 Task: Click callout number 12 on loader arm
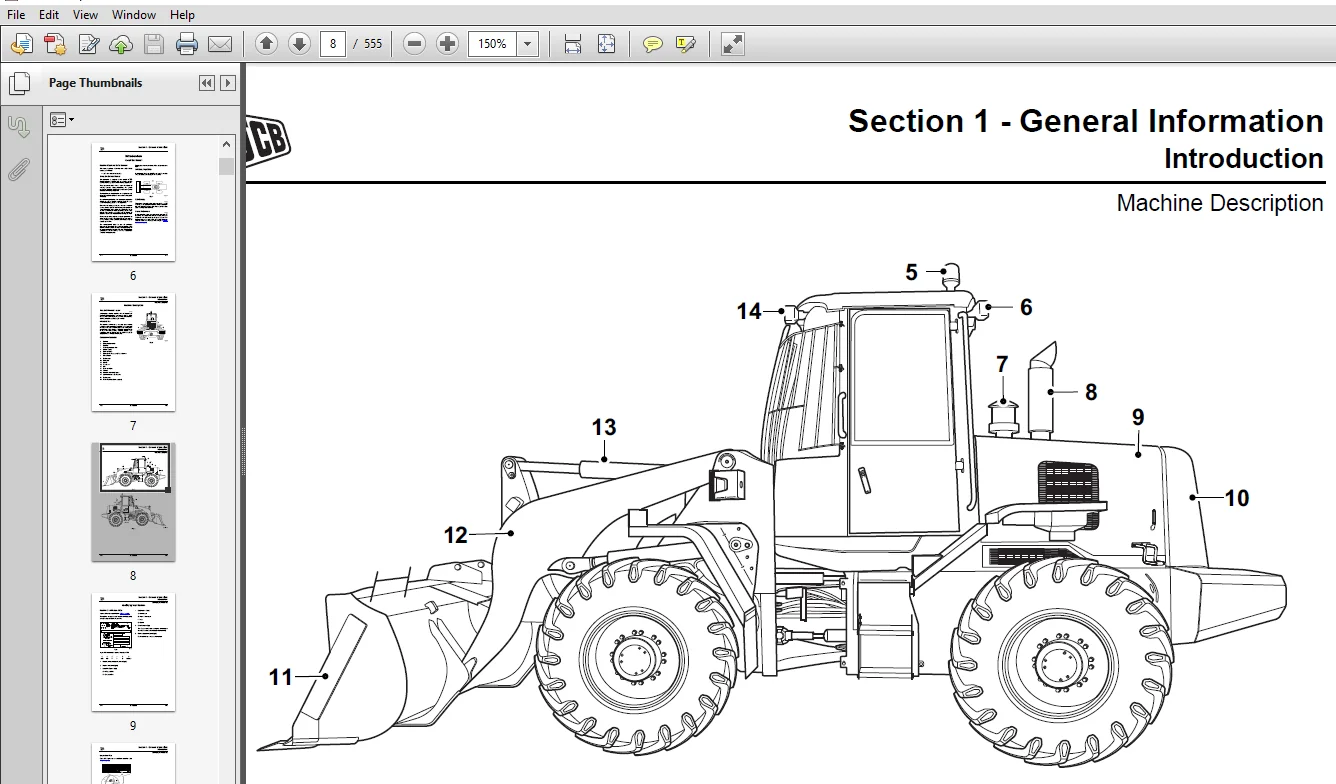point(456,536)
